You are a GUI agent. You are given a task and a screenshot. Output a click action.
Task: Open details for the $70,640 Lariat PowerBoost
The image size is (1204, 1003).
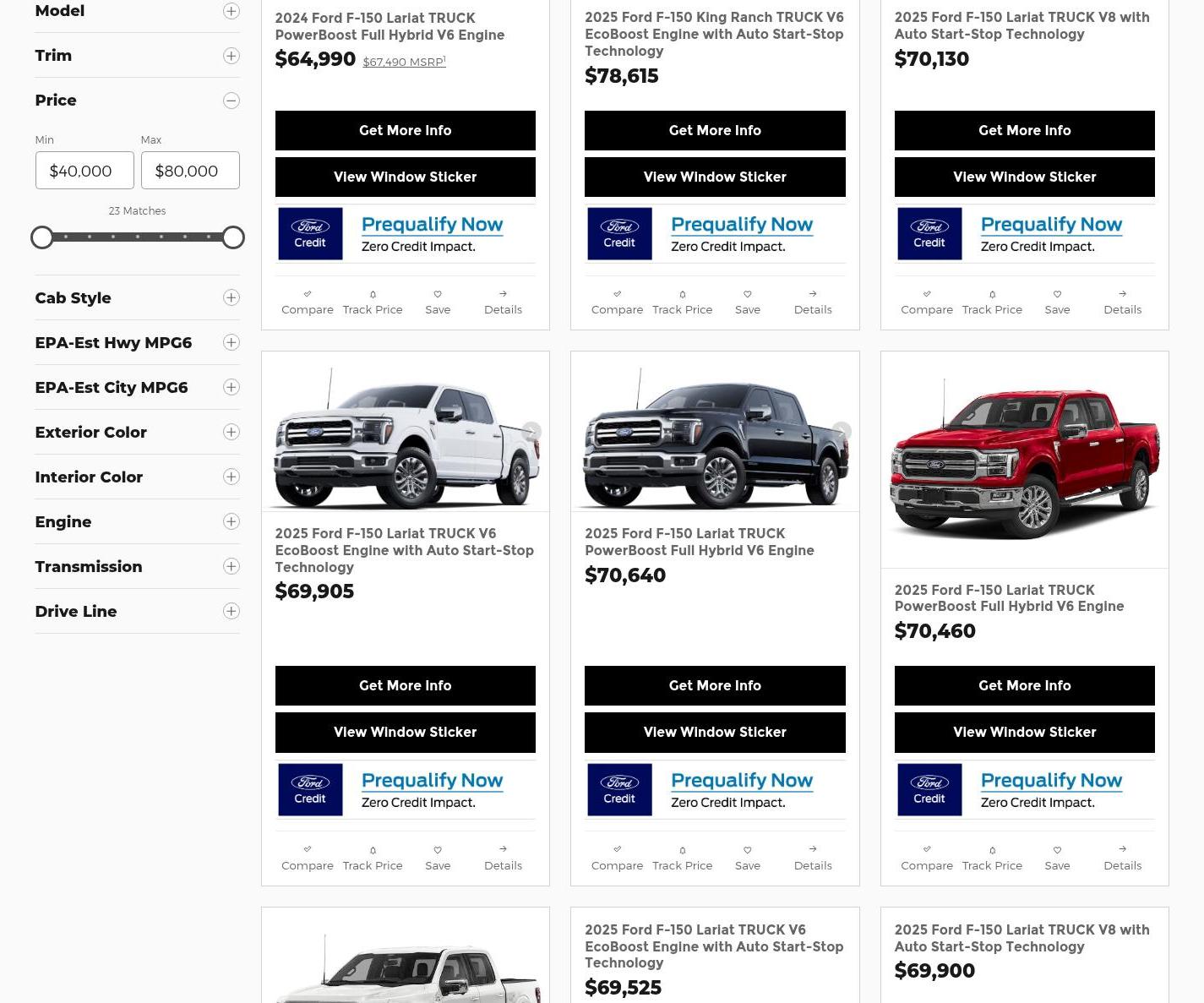(x=813, y=859)
